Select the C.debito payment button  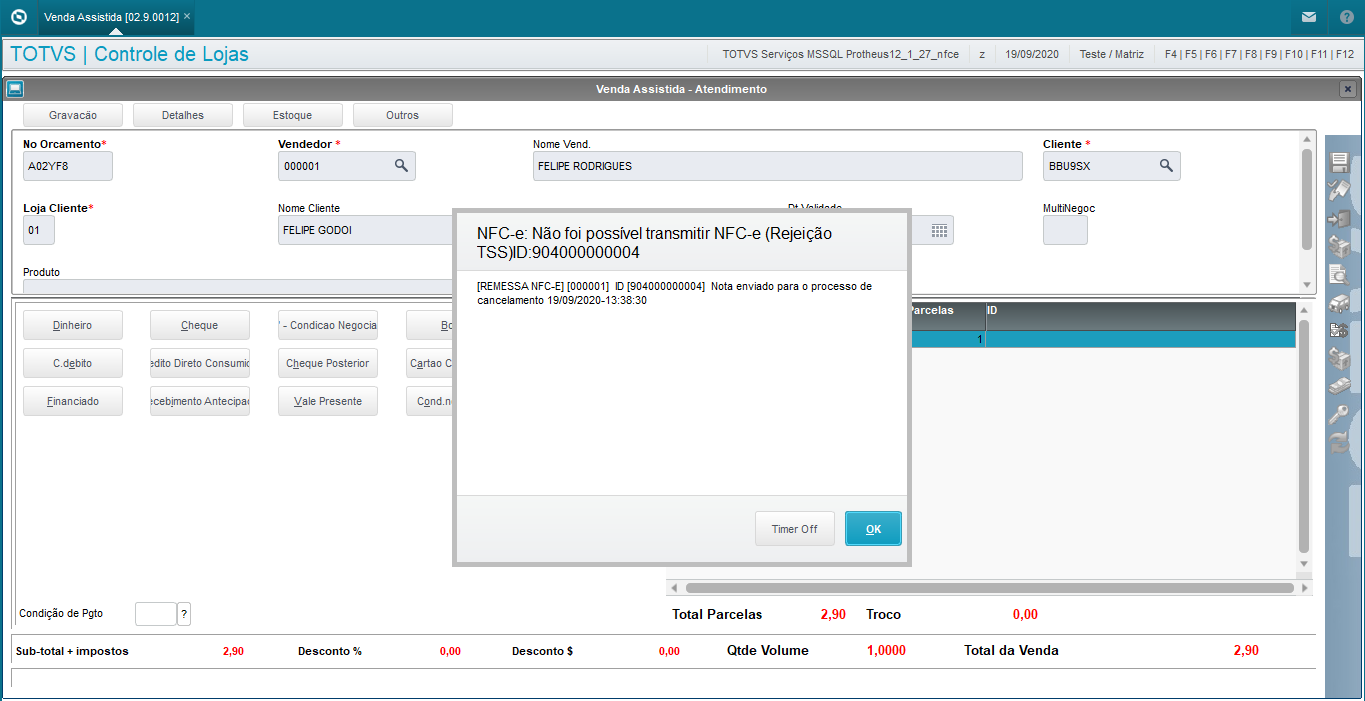[x=73, y=363]
